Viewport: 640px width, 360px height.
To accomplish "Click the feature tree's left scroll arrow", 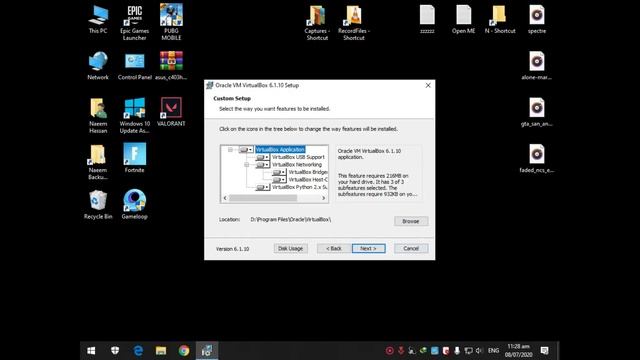I will (x=225, y=198).
